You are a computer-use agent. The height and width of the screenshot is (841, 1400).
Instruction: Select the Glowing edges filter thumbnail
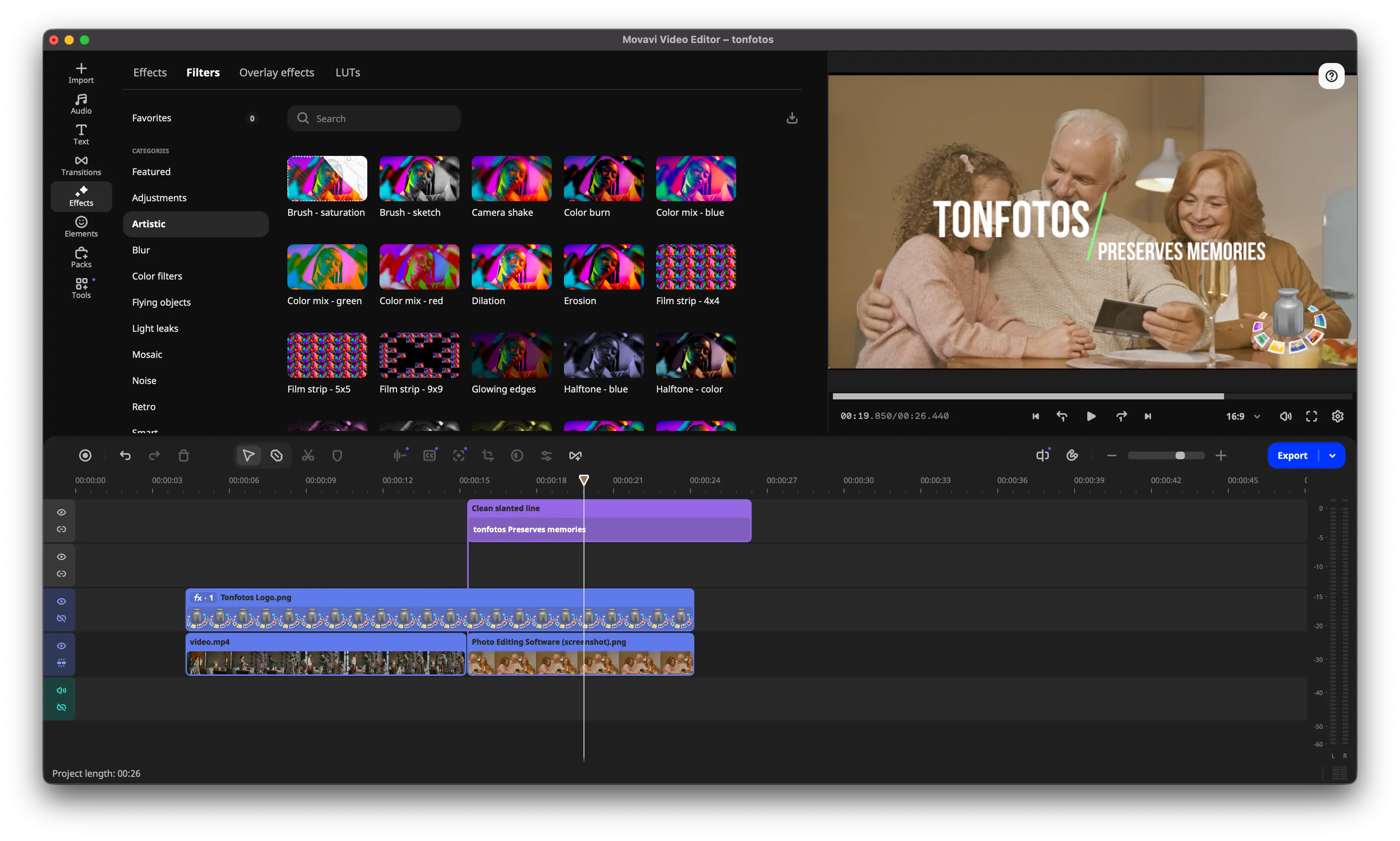[x=511, y=355]
